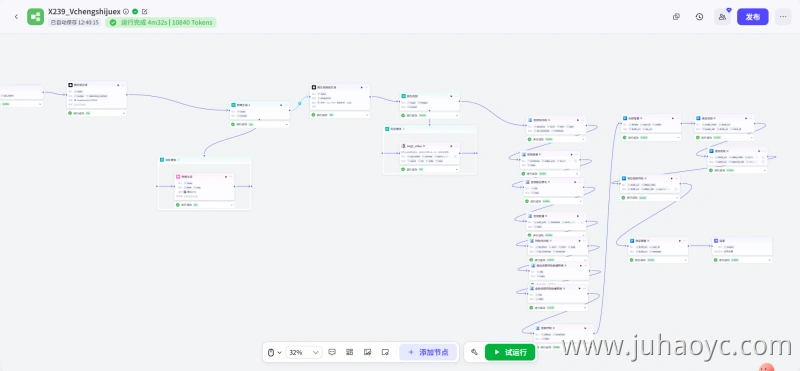Click the green 试运行 test run button
The height and width of the screenshot is (371, 800).
coord(510,352)
